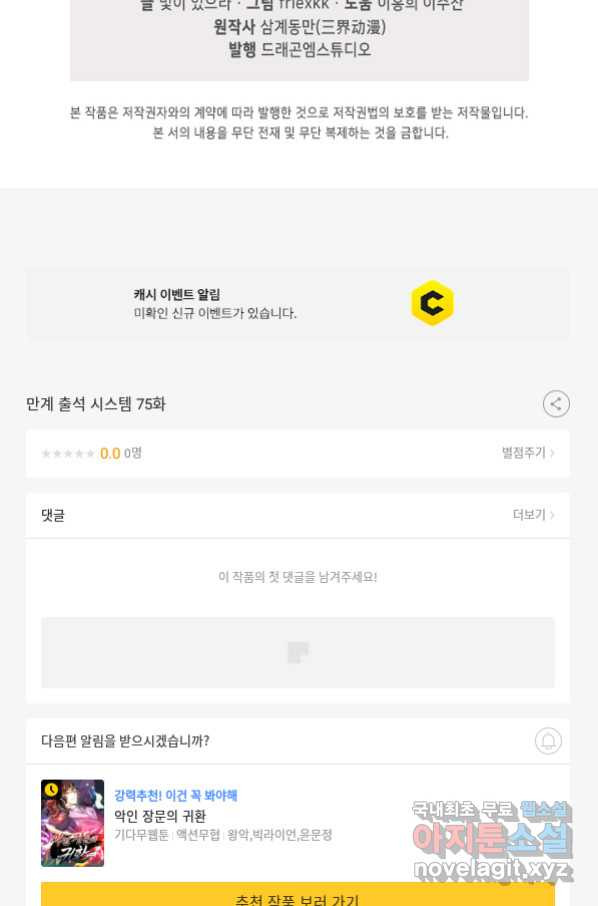This screenshot has height=906, width=598.
Task: Click the star rating icons
Action: click(x=68, y=454)
